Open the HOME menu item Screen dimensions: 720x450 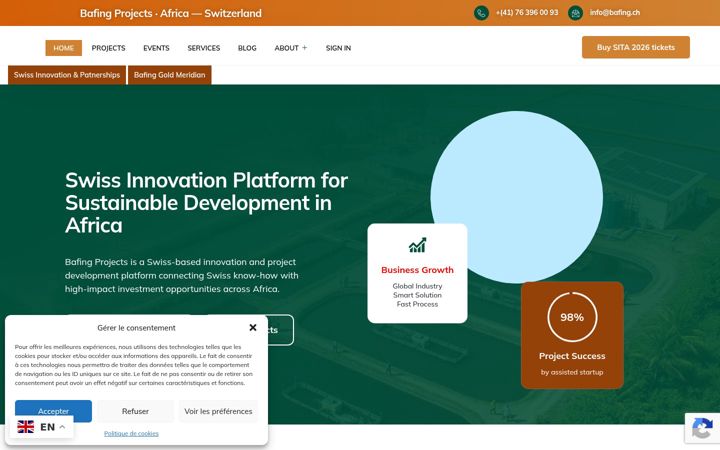tap(63, 48)
